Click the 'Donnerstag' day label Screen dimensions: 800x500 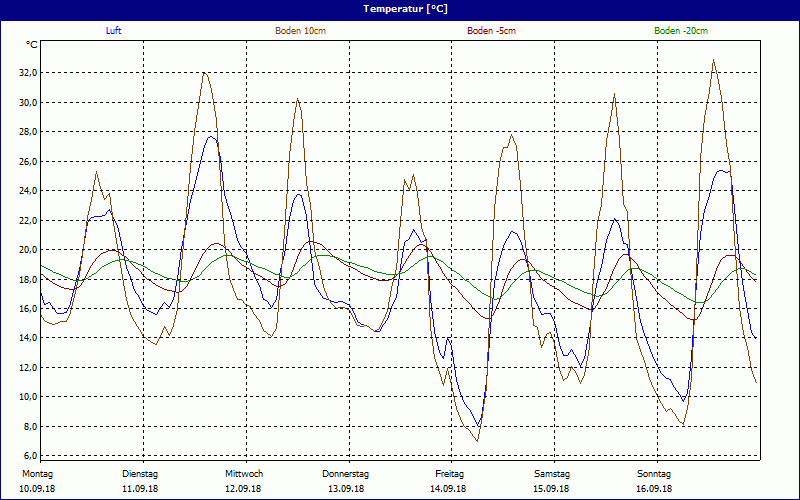coord(345,474)
